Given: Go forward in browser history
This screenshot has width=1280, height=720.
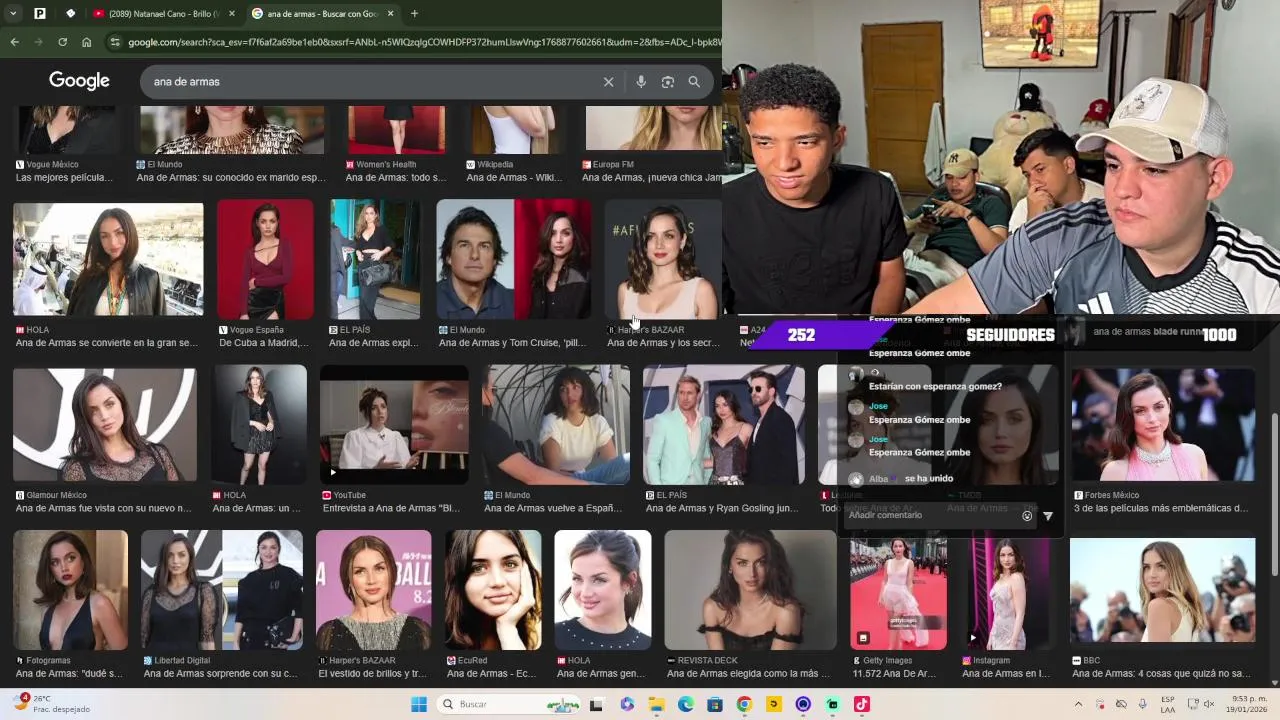Looking at the screenshot, I should coord(38,42).
